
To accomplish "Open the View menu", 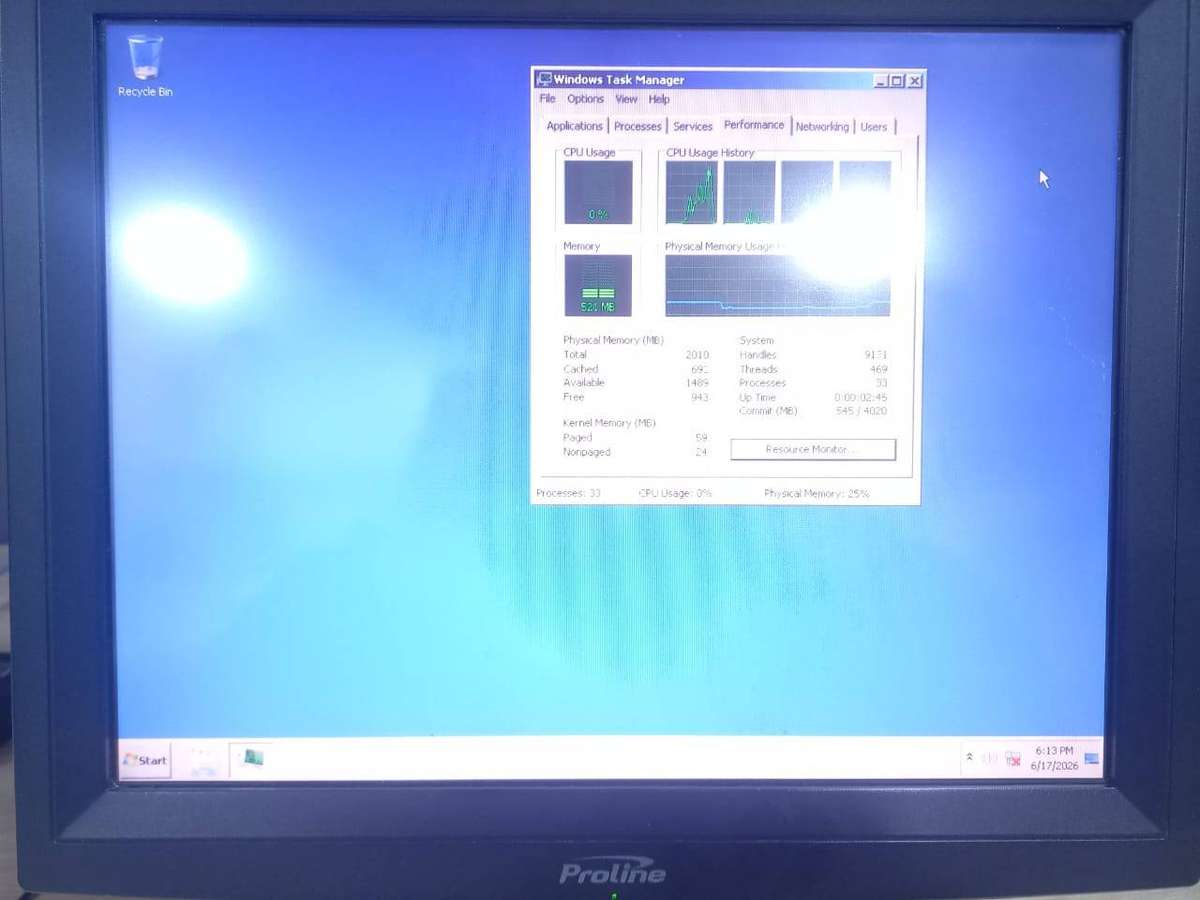I will 626,99.
